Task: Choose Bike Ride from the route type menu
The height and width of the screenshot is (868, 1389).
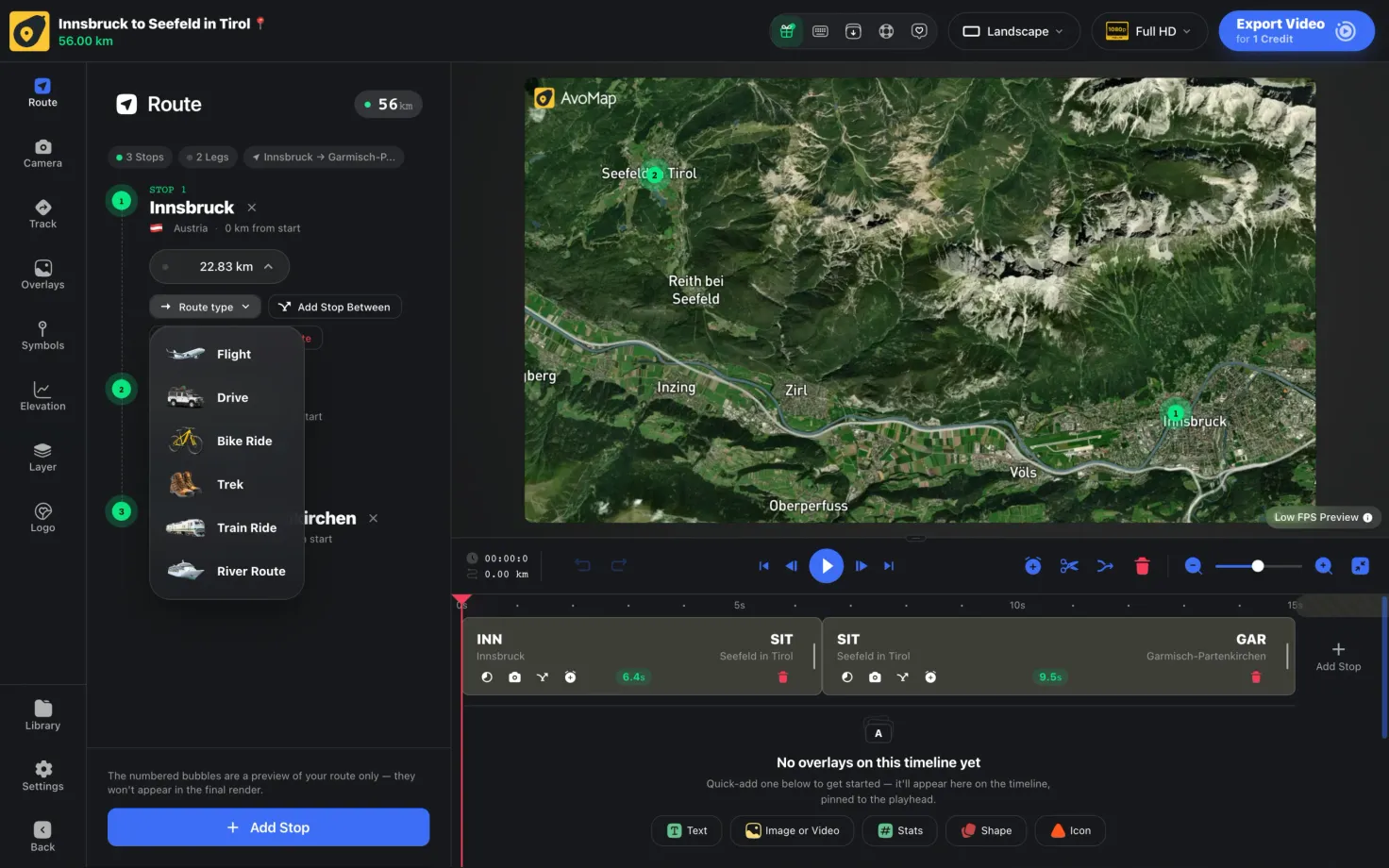Action: point(226,442)
